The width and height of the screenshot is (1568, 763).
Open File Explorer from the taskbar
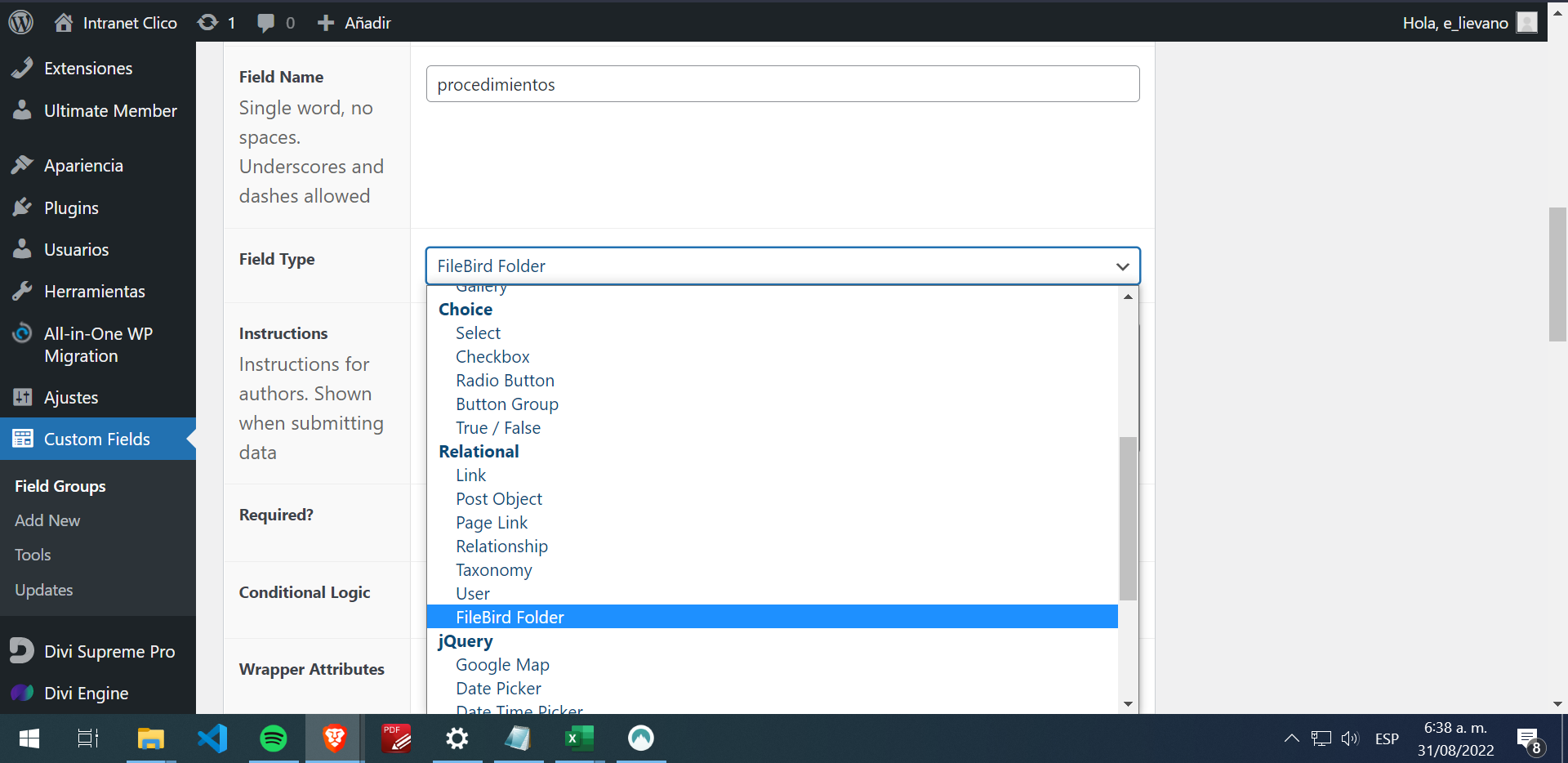click(151, 738)
